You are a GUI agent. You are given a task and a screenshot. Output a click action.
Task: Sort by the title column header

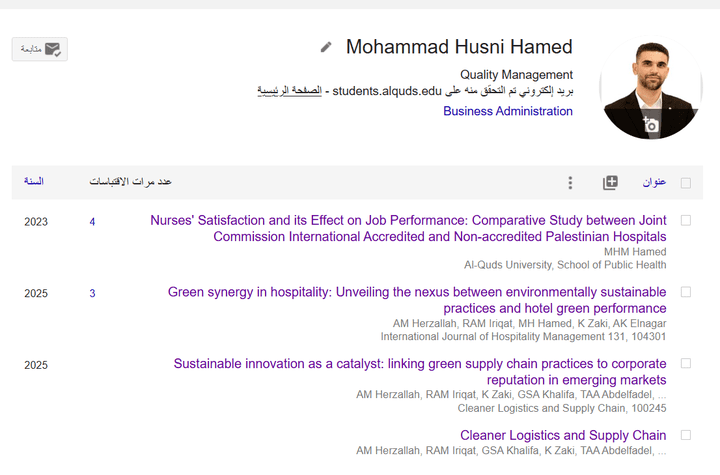point(654,182)
